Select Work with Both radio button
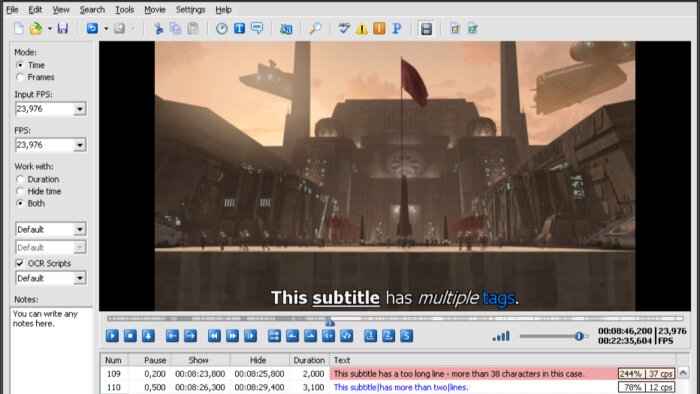 point(20,203)
